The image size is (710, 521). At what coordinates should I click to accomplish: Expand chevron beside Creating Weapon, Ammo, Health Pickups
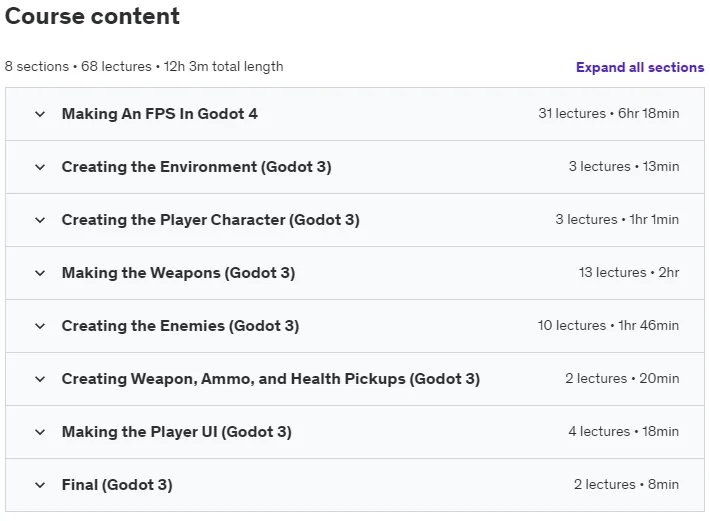(40, 379)
